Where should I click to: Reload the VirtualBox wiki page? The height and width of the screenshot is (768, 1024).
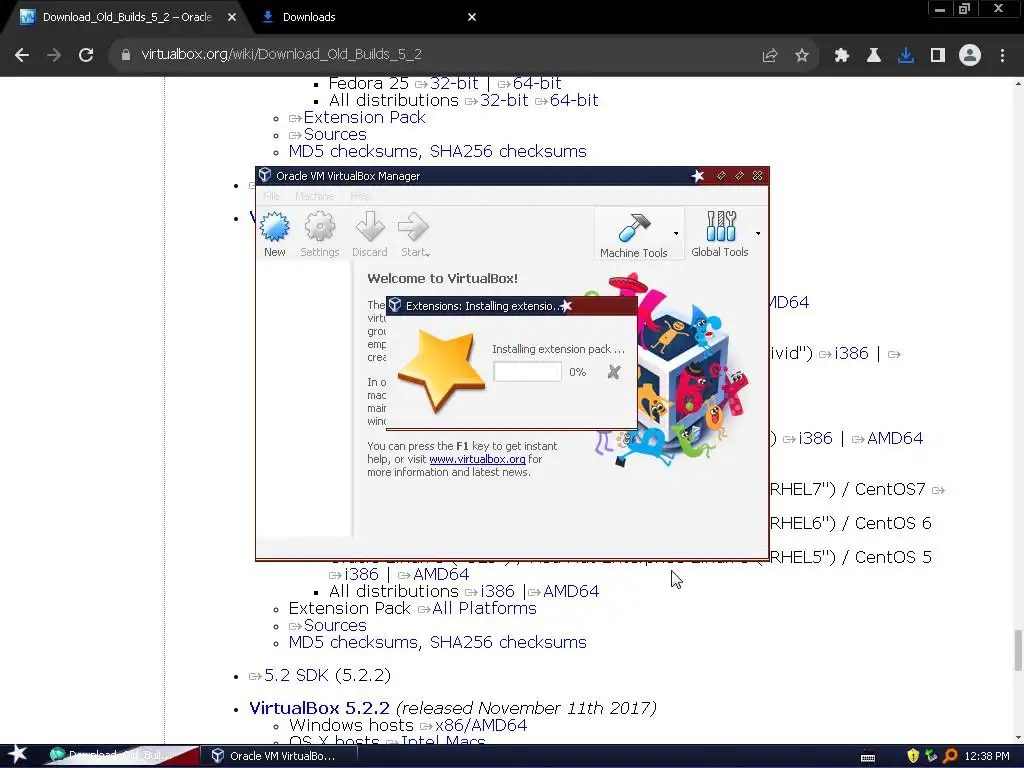click(x=86, y=55)
